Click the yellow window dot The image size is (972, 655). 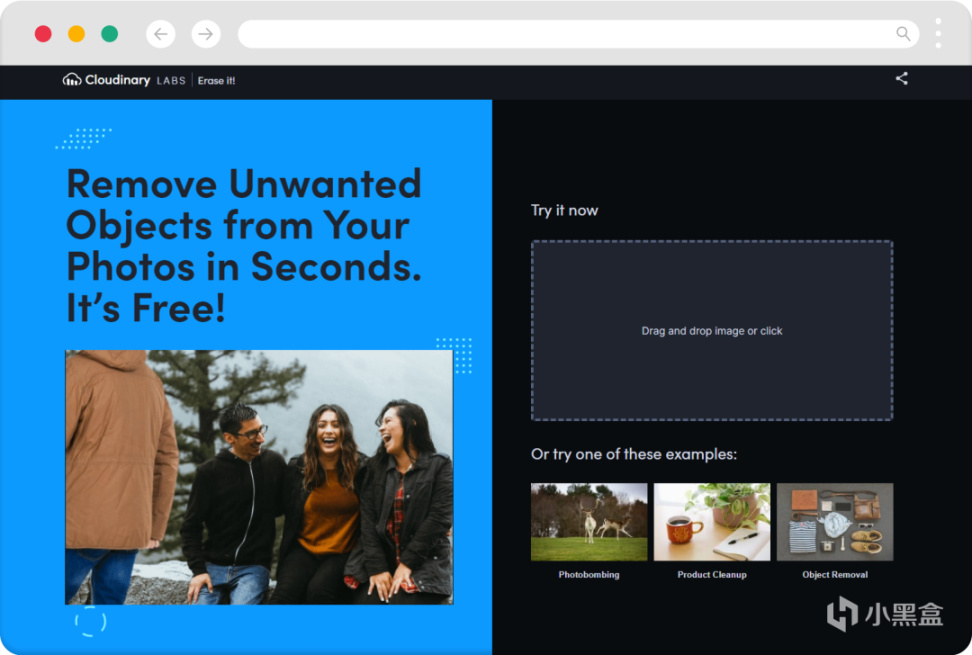pos(76,33)
